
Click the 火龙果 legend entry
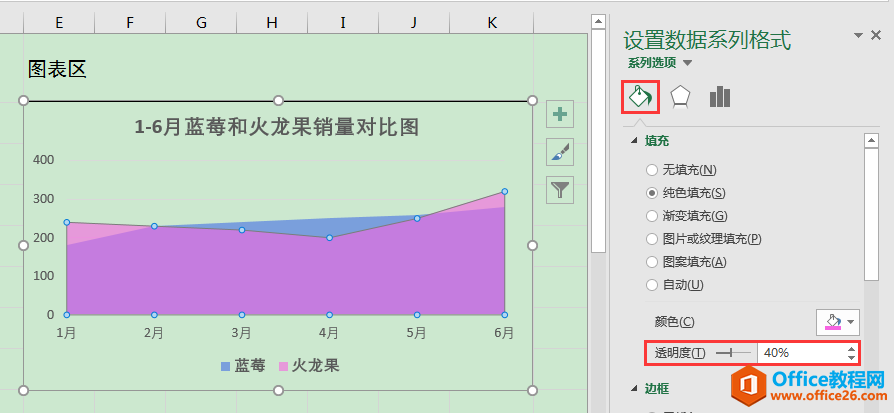(308, 366)
